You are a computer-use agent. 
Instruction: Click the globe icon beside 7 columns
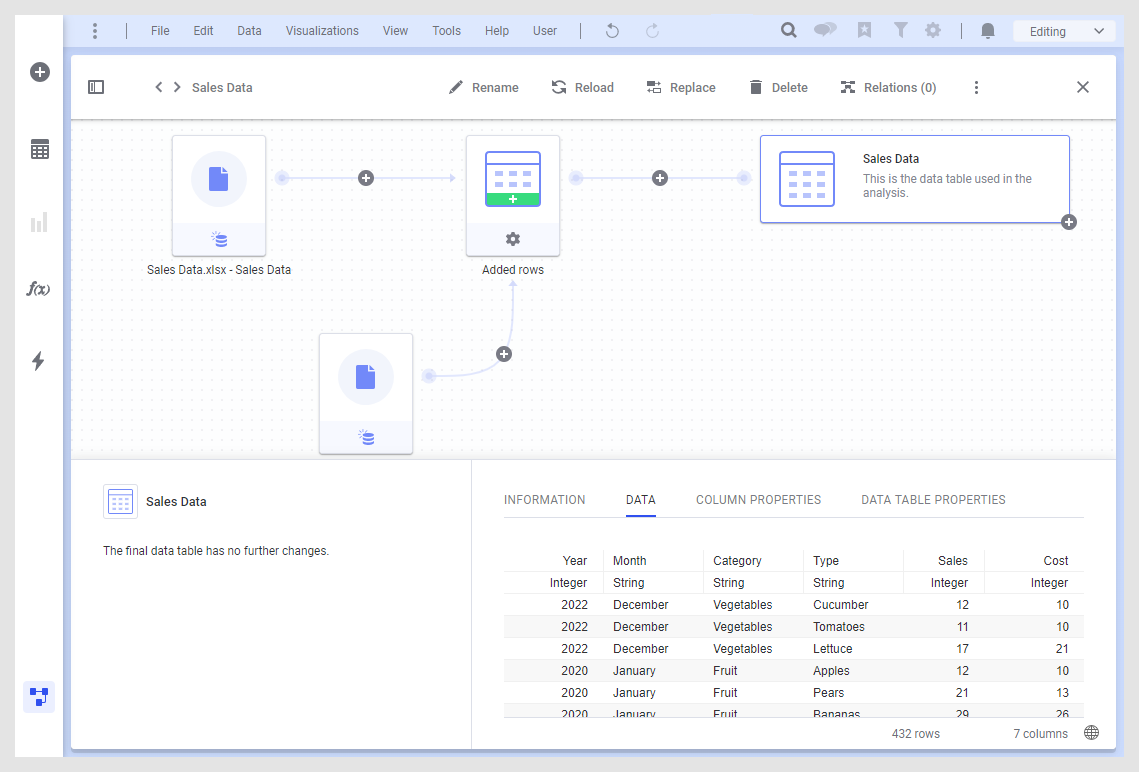click(x=1091, y=733)
